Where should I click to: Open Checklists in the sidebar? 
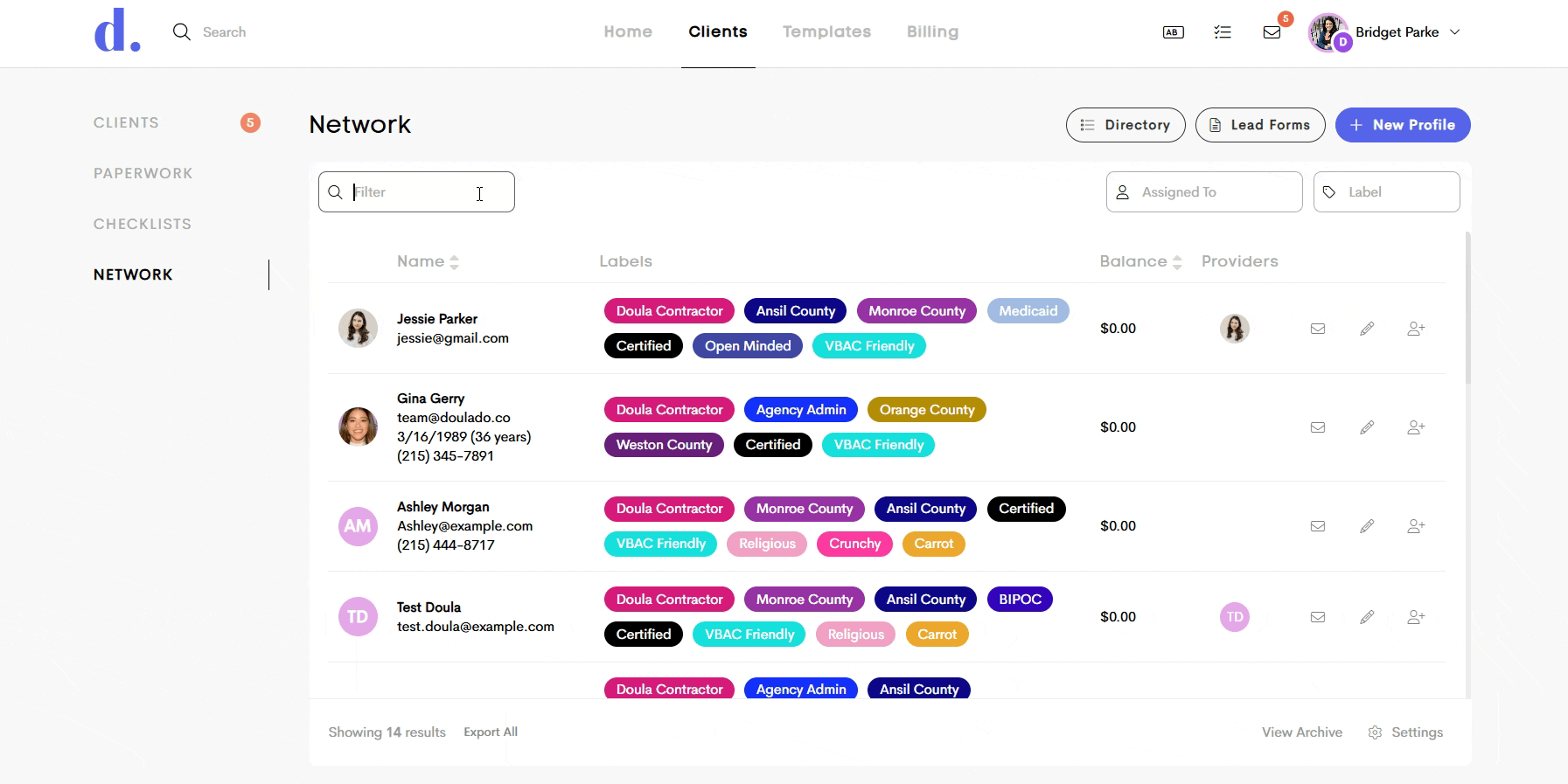click(143, 224)
